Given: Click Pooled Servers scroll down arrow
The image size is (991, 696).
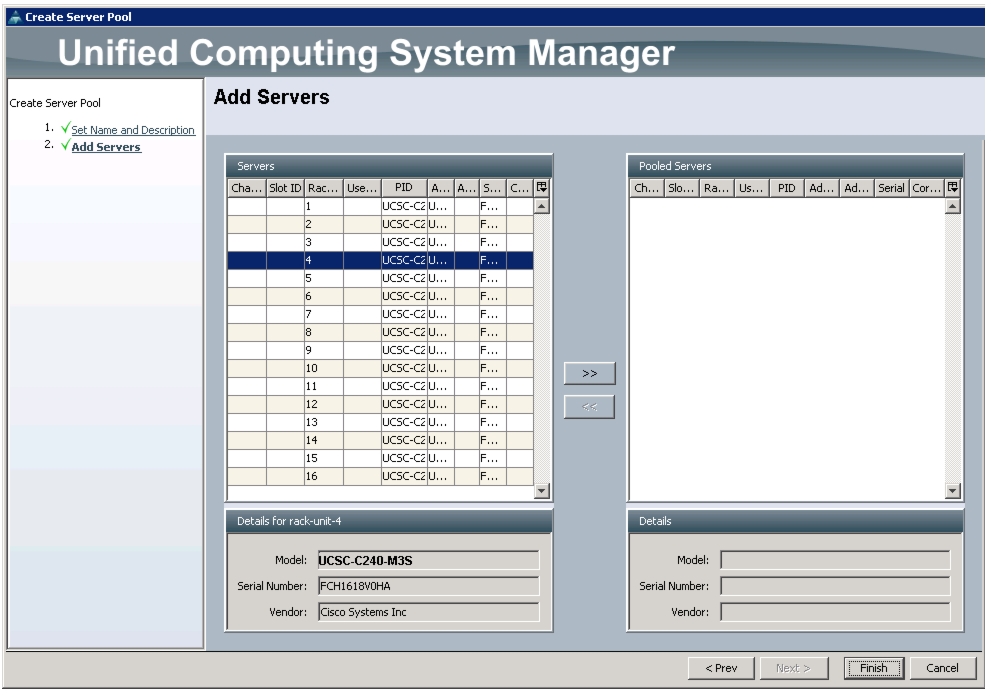Looking at the screenshot, I should point(952,491).
